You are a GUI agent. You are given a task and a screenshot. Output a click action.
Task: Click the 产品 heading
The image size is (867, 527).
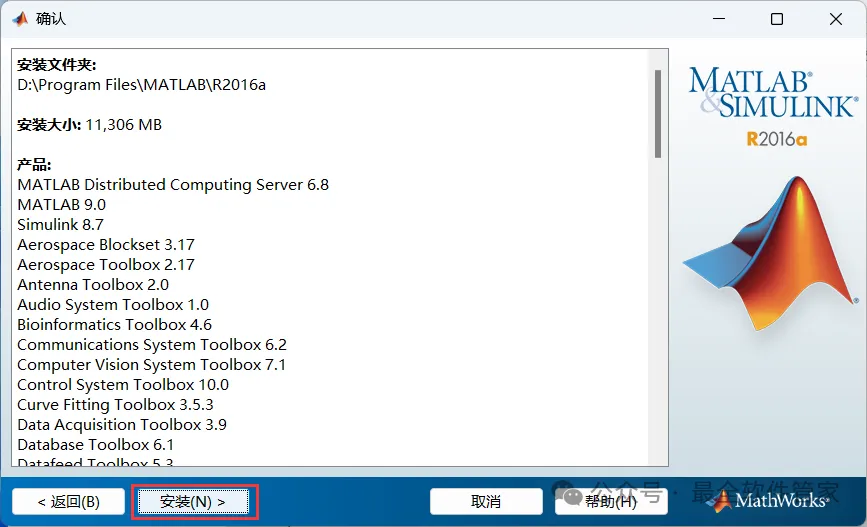[x=34, y=165]
